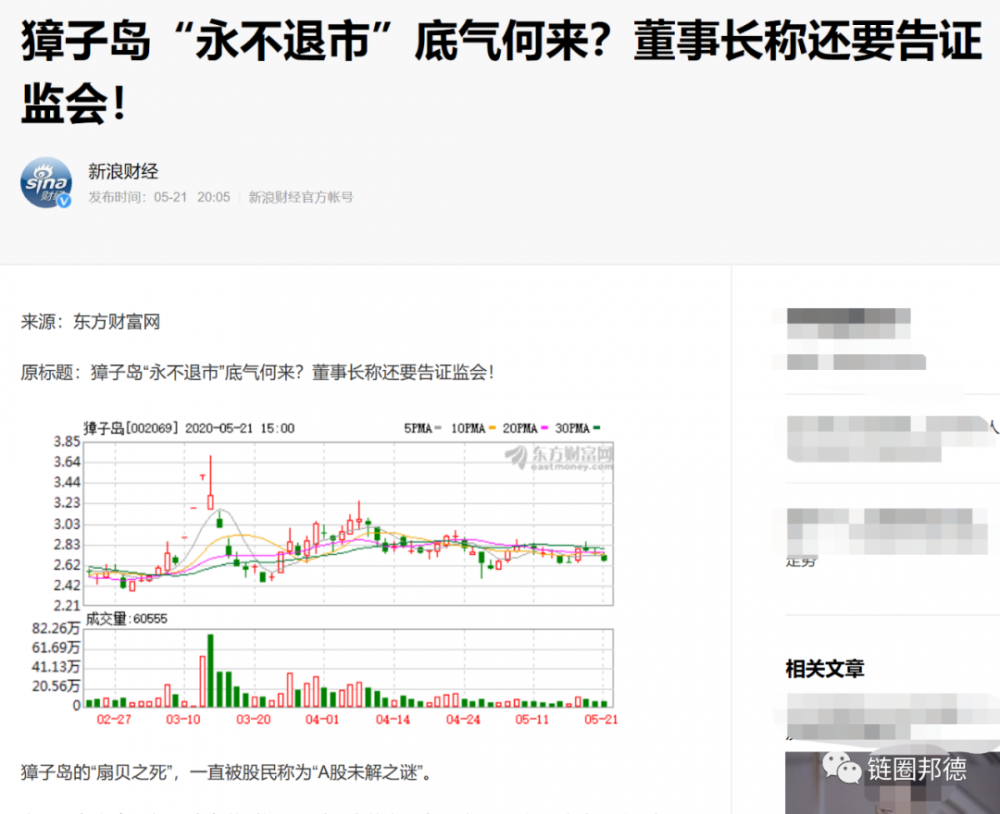Click the verified V badge on the avatar

pyautogui.click(x=62, y=202)
